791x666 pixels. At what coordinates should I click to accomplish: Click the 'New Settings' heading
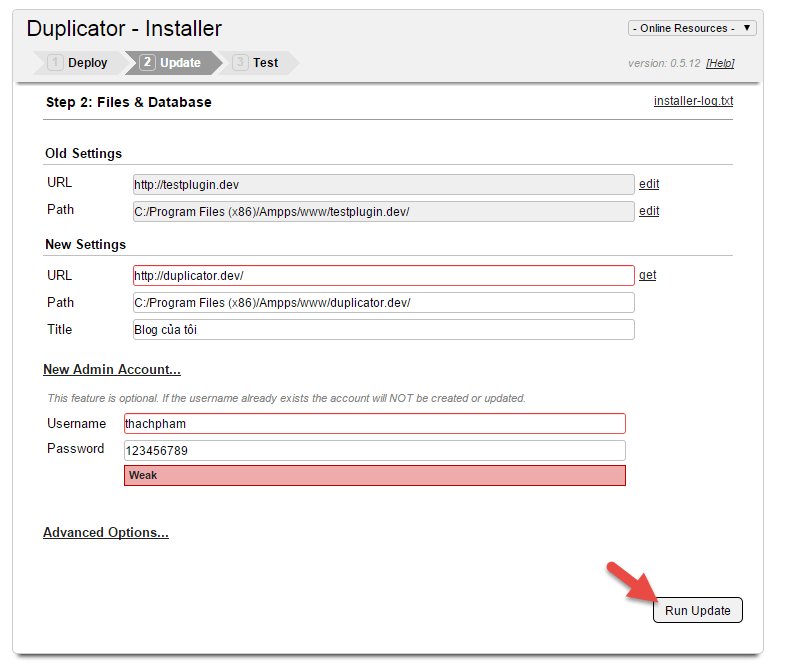pyautogui.click(x=85, y=244)
